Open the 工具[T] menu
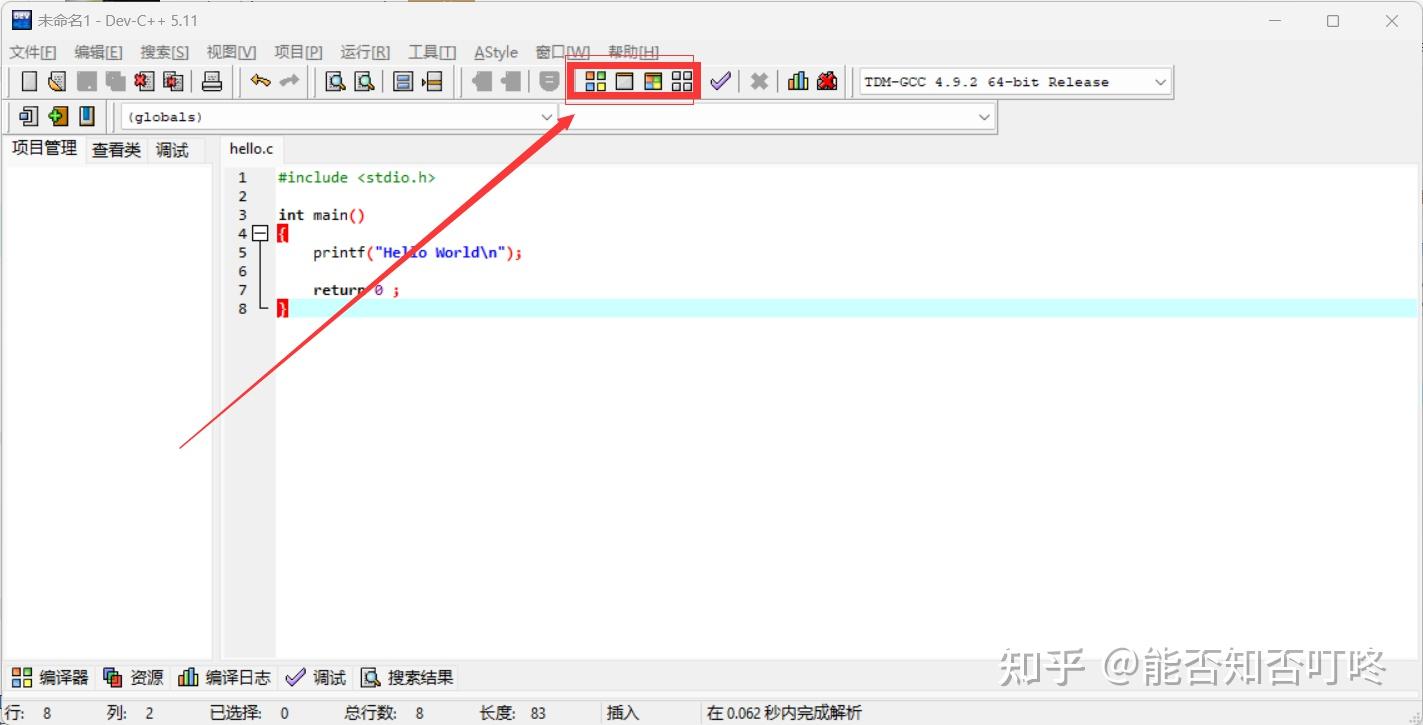 coord(432,52)
